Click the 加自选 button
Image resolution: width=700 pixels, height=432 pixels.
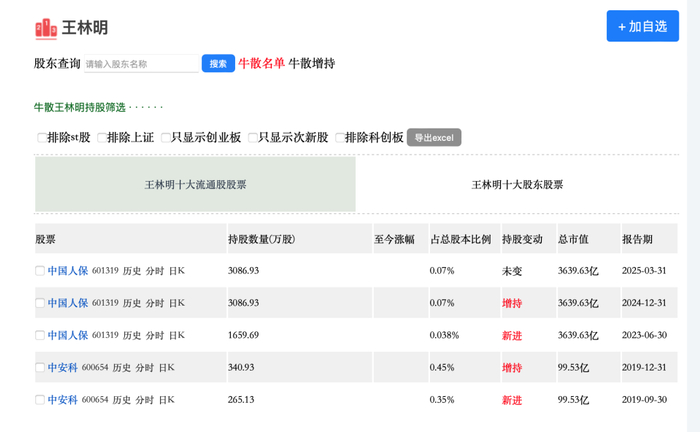click(x=642, y=26)
